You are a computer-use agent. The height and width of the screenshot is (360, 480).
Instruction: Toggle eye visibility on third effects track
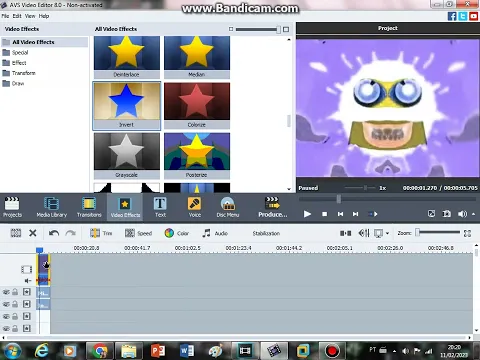pos(6,316)
